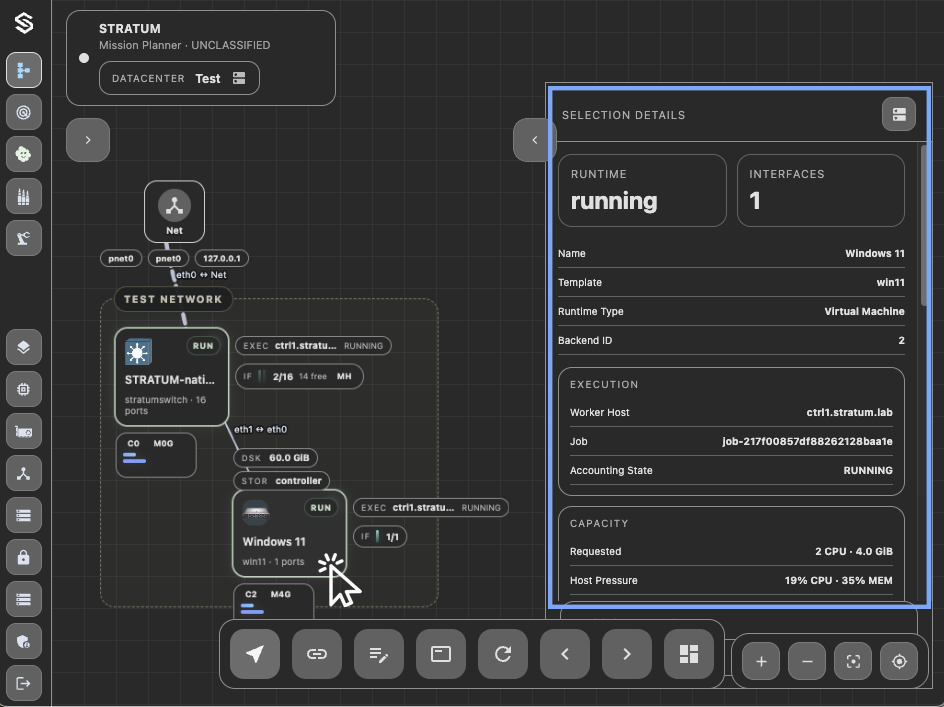Select the pointer arrow tool in bottom toolbar
Image resolution: width=944 pixels, height=707 pixels.
tap(255, 654)
